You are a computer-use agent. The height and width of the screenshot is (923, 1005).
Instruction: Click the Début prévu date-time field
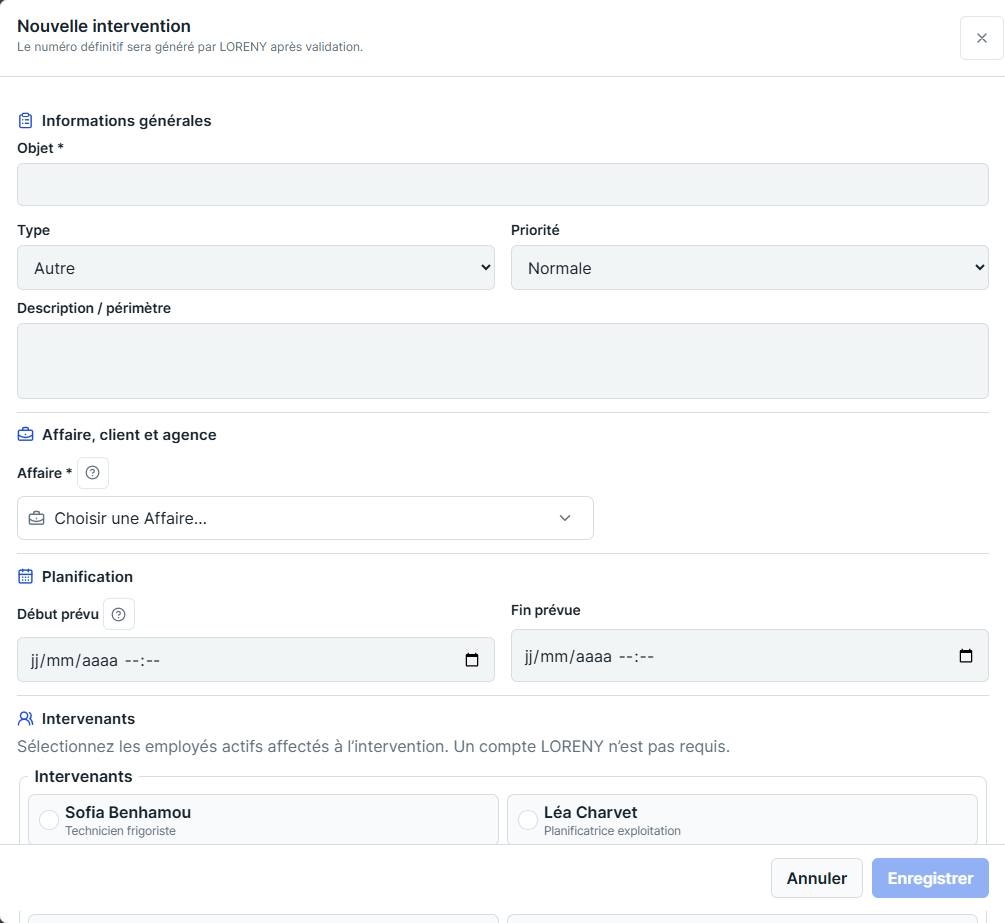coord(256,660)
